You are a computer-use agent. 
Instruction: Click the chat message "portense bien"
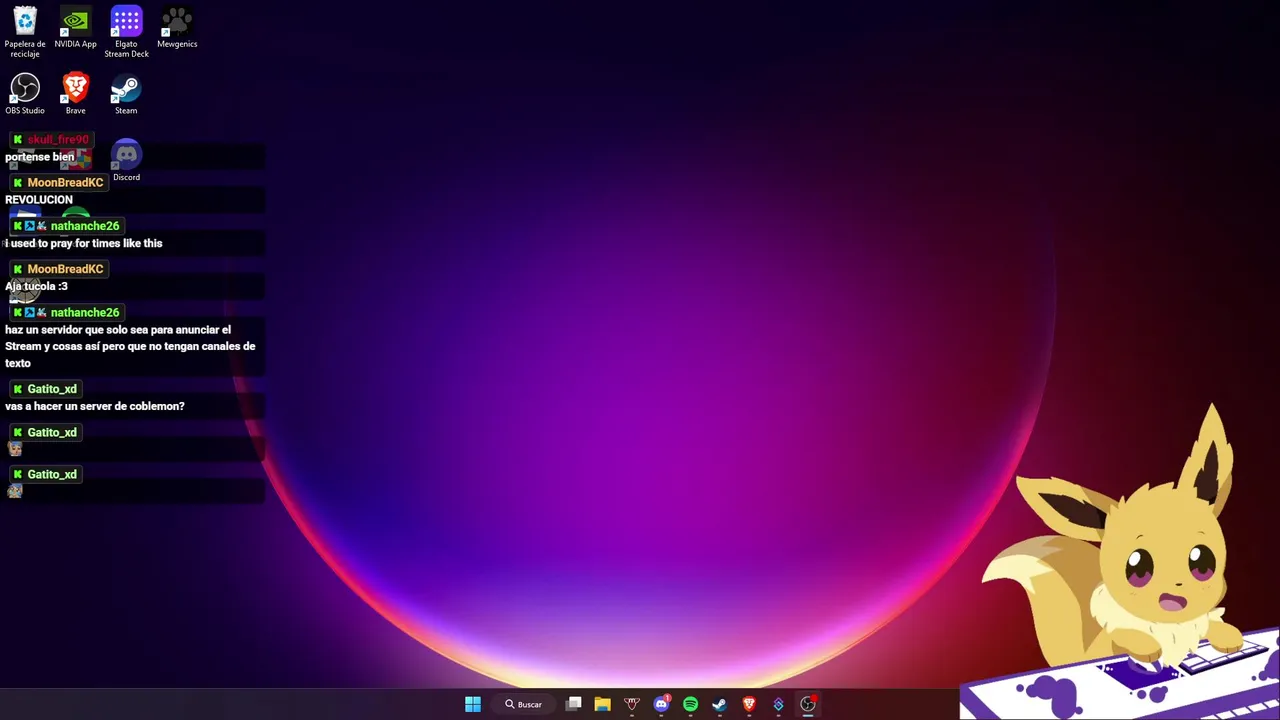[x=40, y=157]
